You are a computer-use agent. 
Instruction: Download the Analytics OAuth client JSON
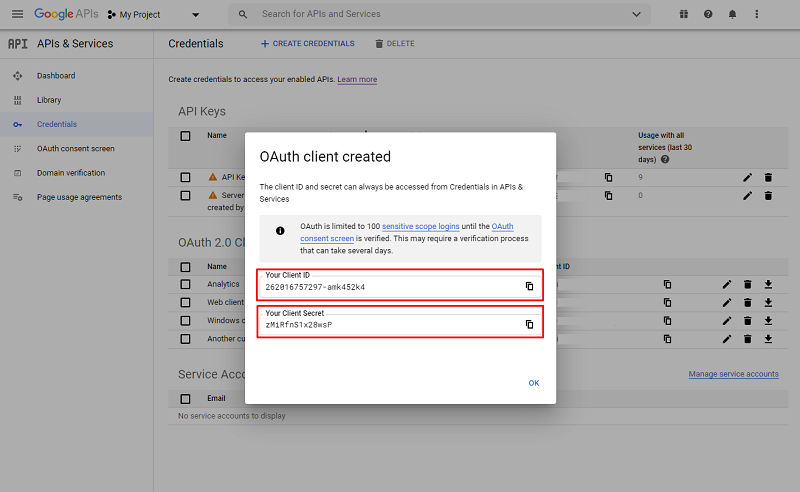click(768, 284)
